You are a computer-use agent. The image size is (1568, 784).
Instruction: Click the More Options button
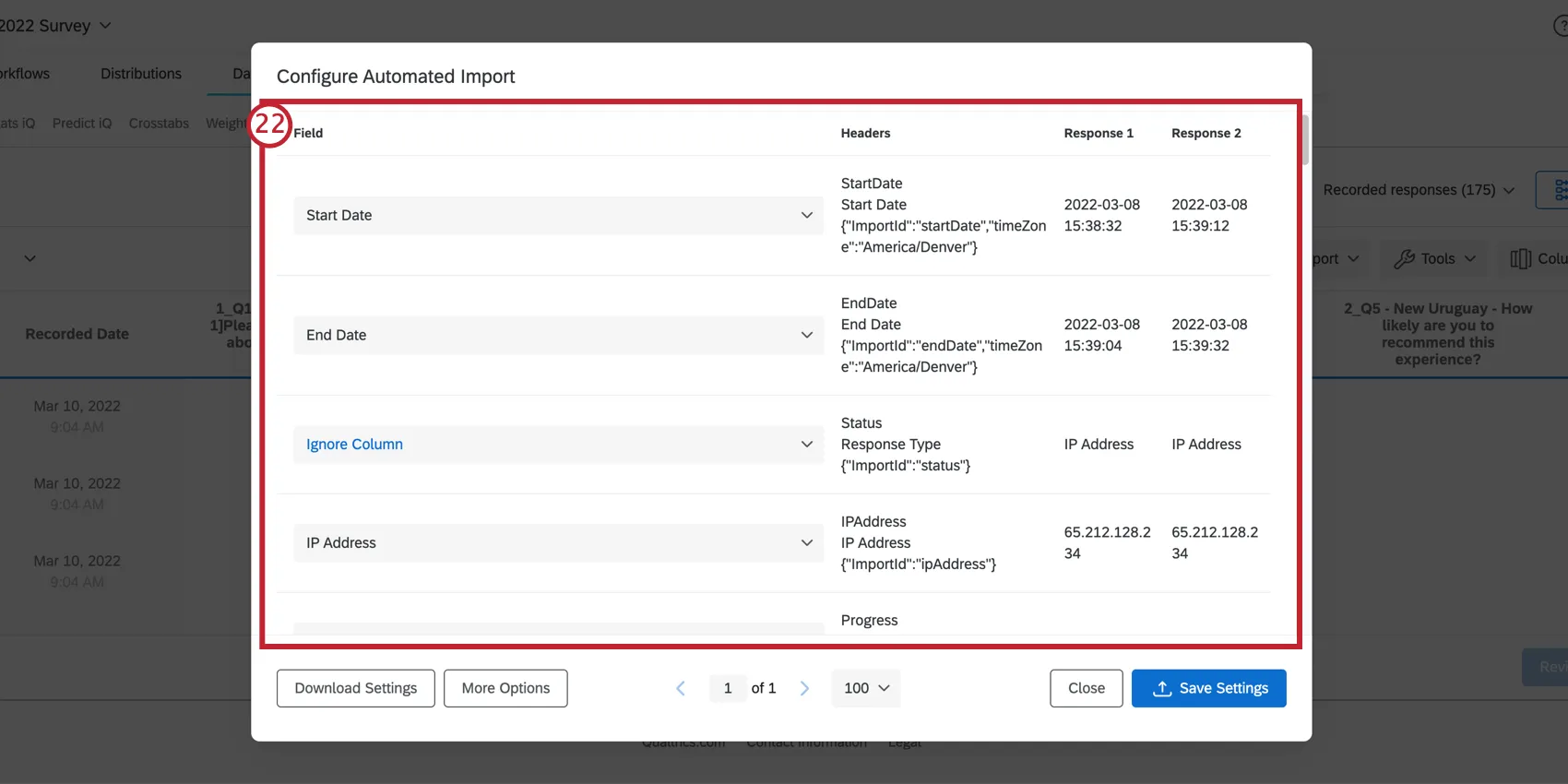(x=505, y=689)
